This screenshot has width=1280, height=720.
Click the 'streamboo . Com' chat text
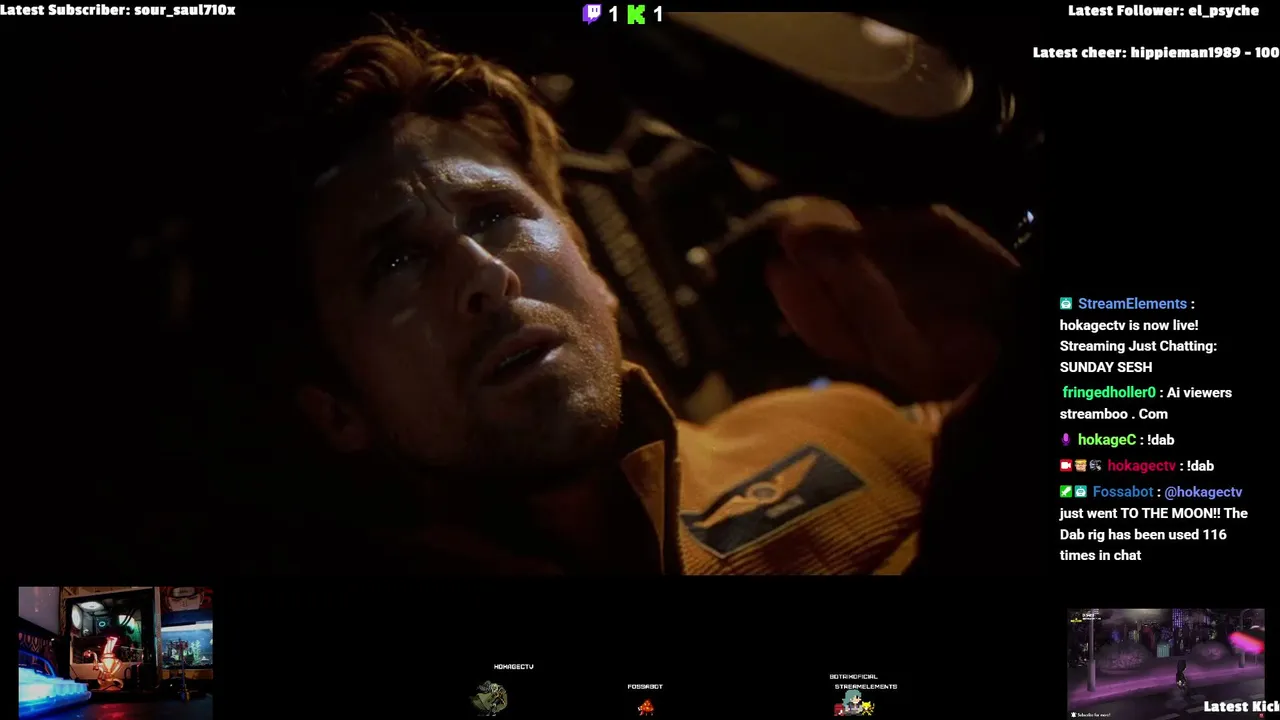tap(1114, 414)
